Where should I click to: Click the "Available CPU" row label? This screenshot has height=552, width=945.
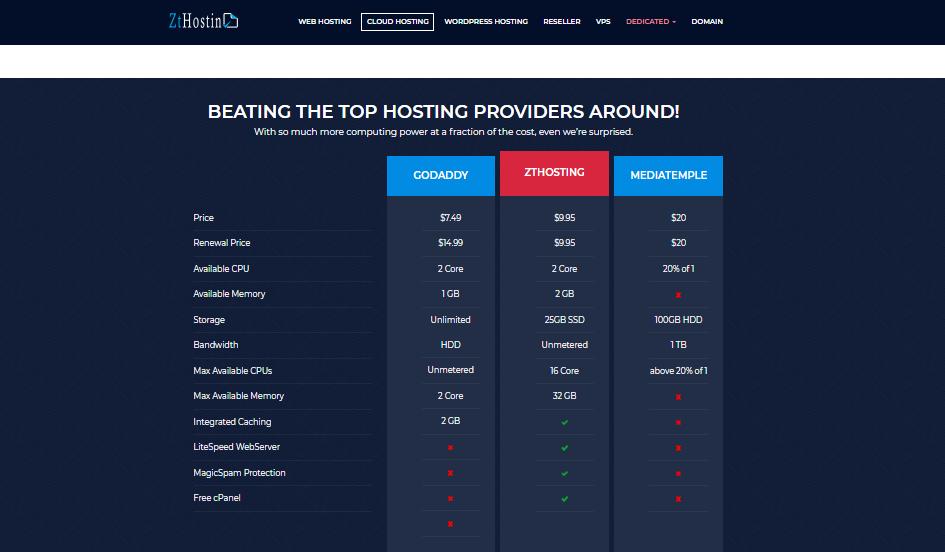click(x=221, y=269)
